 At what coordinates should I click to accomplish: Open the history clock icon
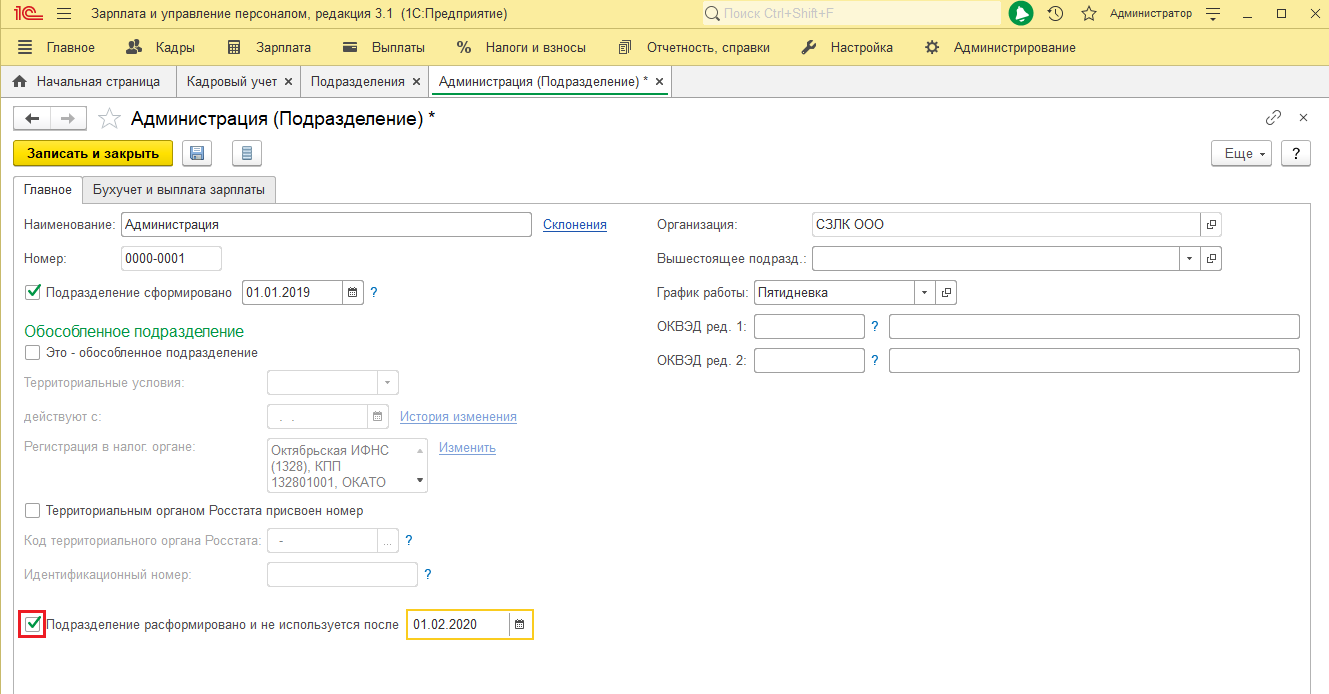(1055, 14)
